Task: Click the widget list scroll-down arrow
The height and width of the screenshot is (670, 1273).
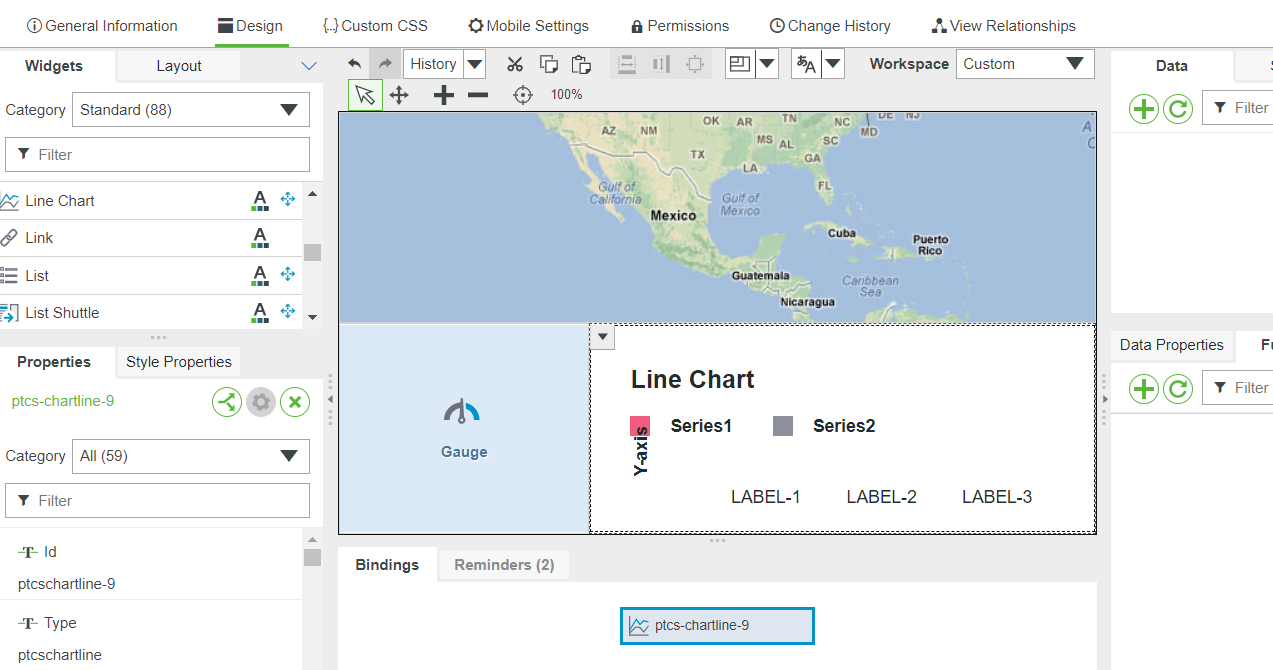Action: point(312,317)
